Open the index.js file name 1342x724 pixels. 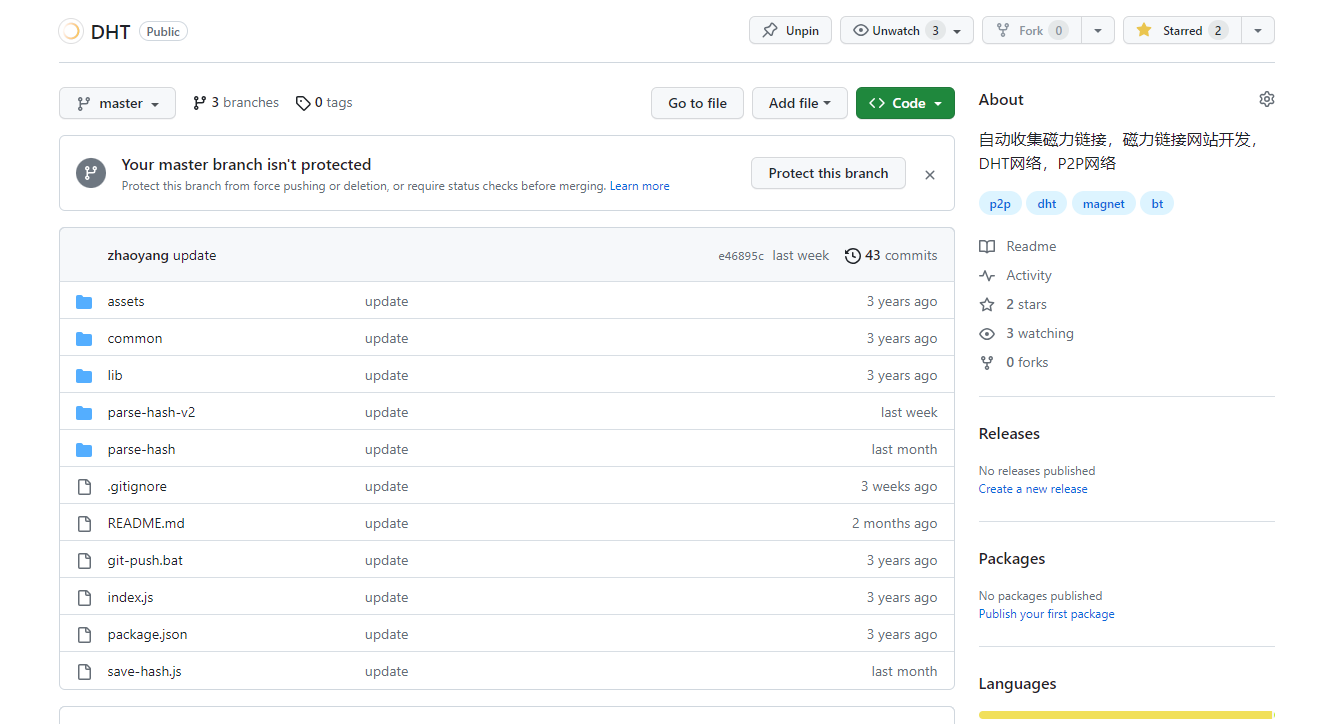click(130, 598)
